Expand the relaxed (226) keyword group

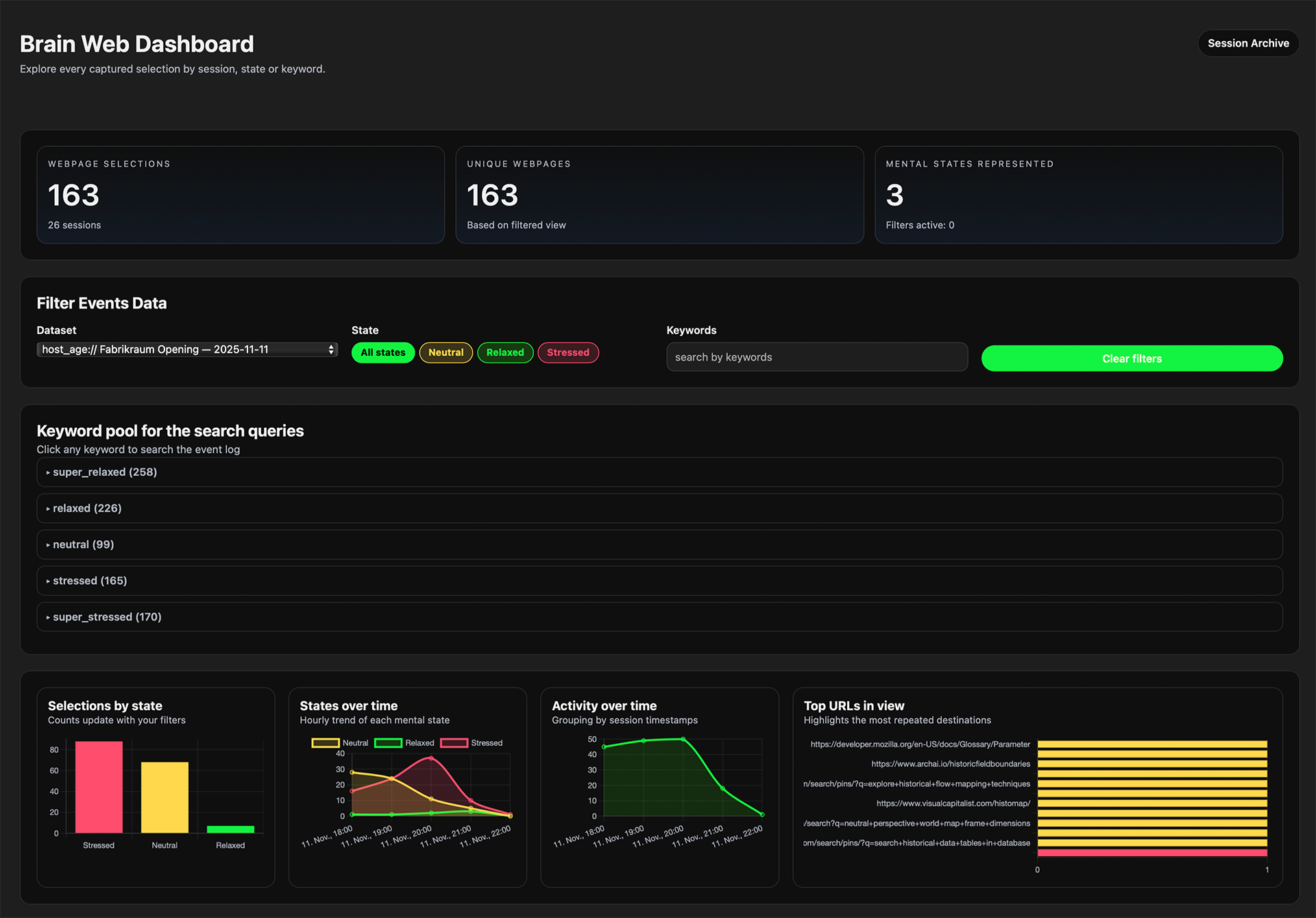[87, 508]
